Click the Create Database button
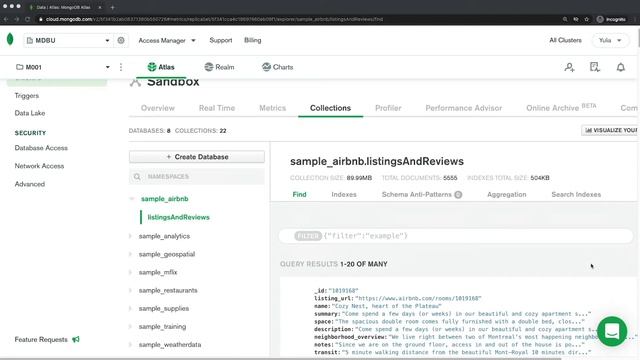640x360 pixels. 197,157
